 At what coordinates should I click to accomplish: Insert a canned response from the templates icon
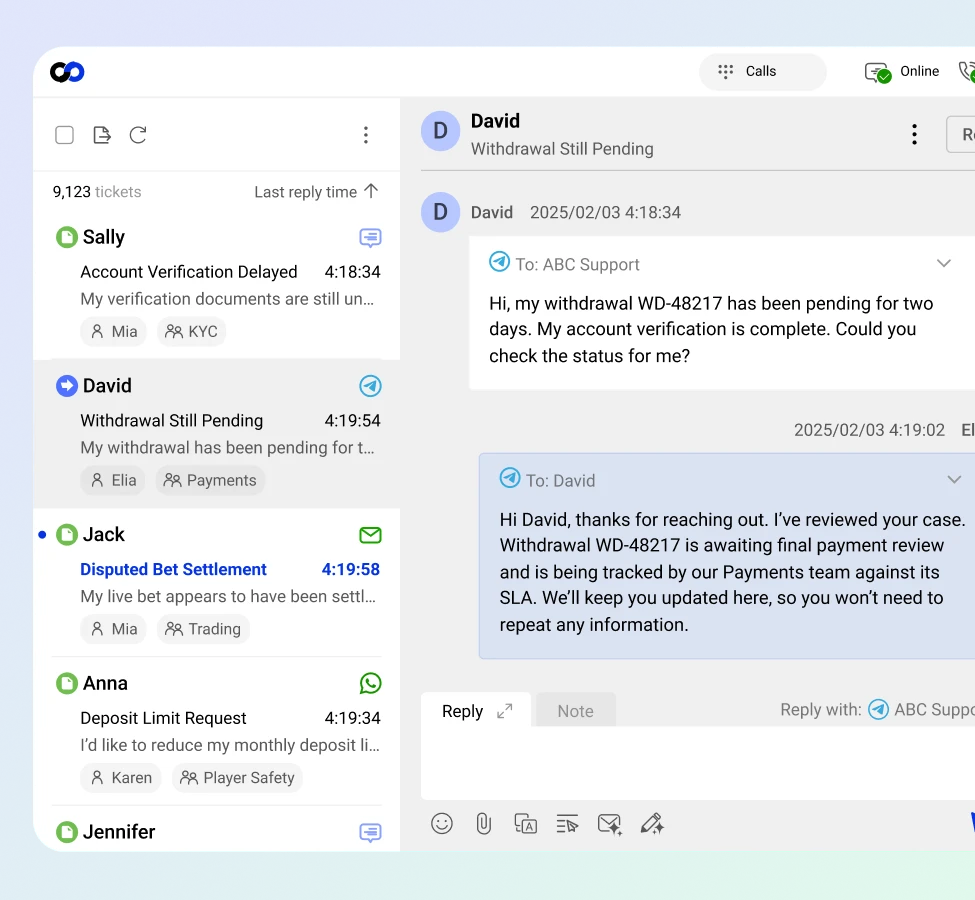567,824
